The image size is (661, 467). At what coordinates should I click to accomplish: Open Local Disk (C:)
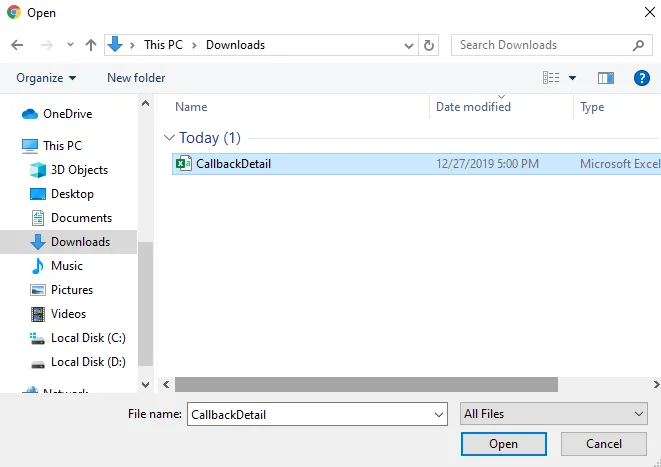[x=88, y=338]
